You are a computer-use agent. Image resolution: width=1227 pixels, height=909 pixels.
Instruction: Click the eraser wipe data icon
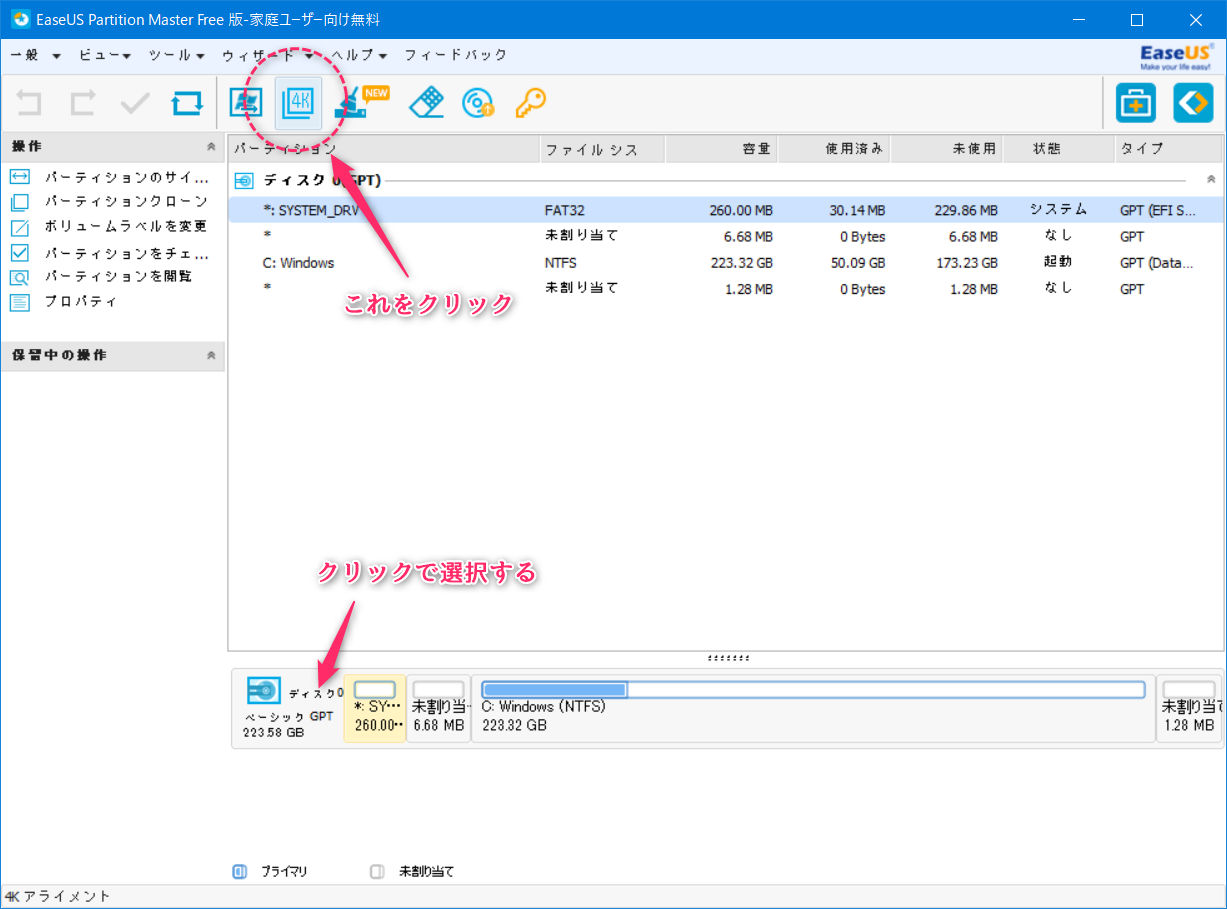click(x=426, y=103)
